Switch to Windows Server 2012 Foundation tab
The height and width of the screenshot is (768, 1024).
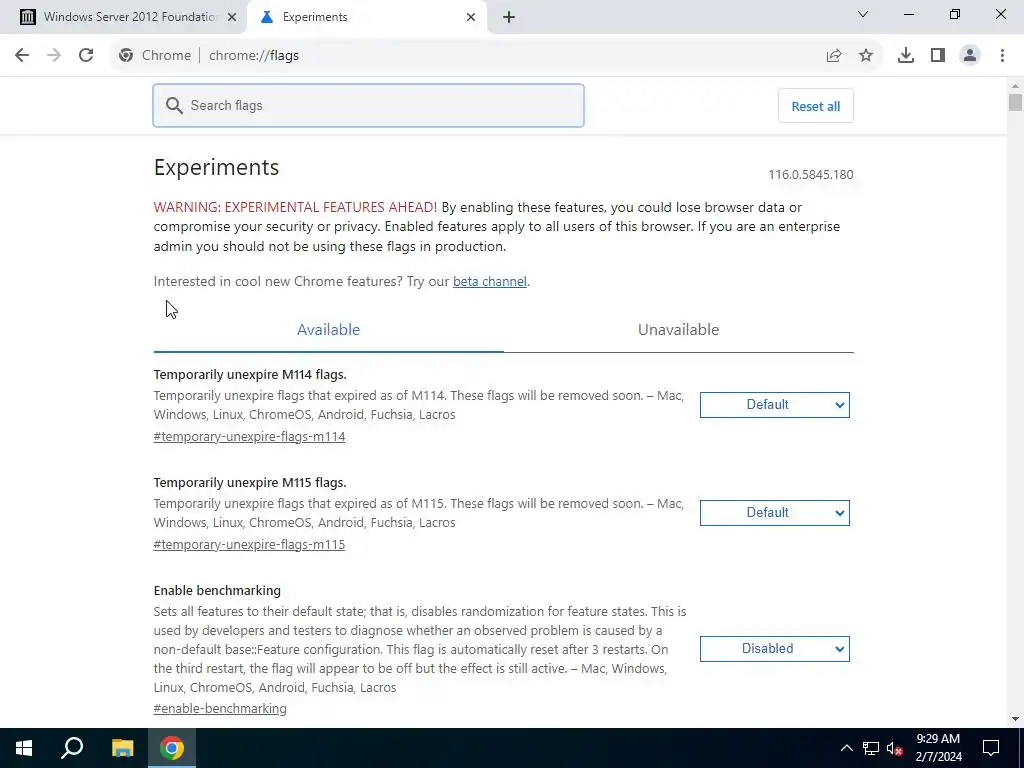[124, 17]
